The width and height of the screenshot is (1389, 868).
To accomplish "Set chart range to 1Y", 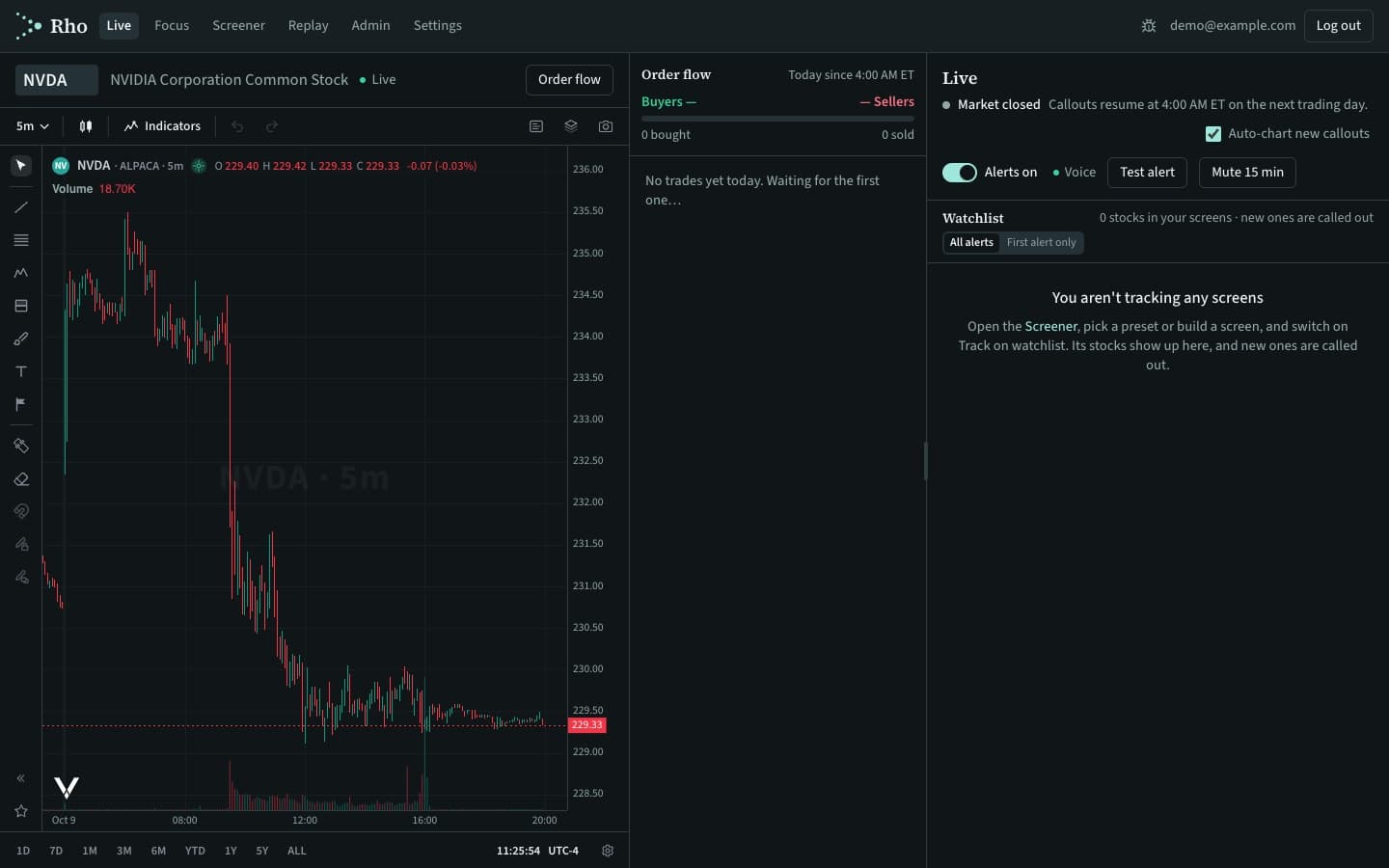I will point(231,851).
